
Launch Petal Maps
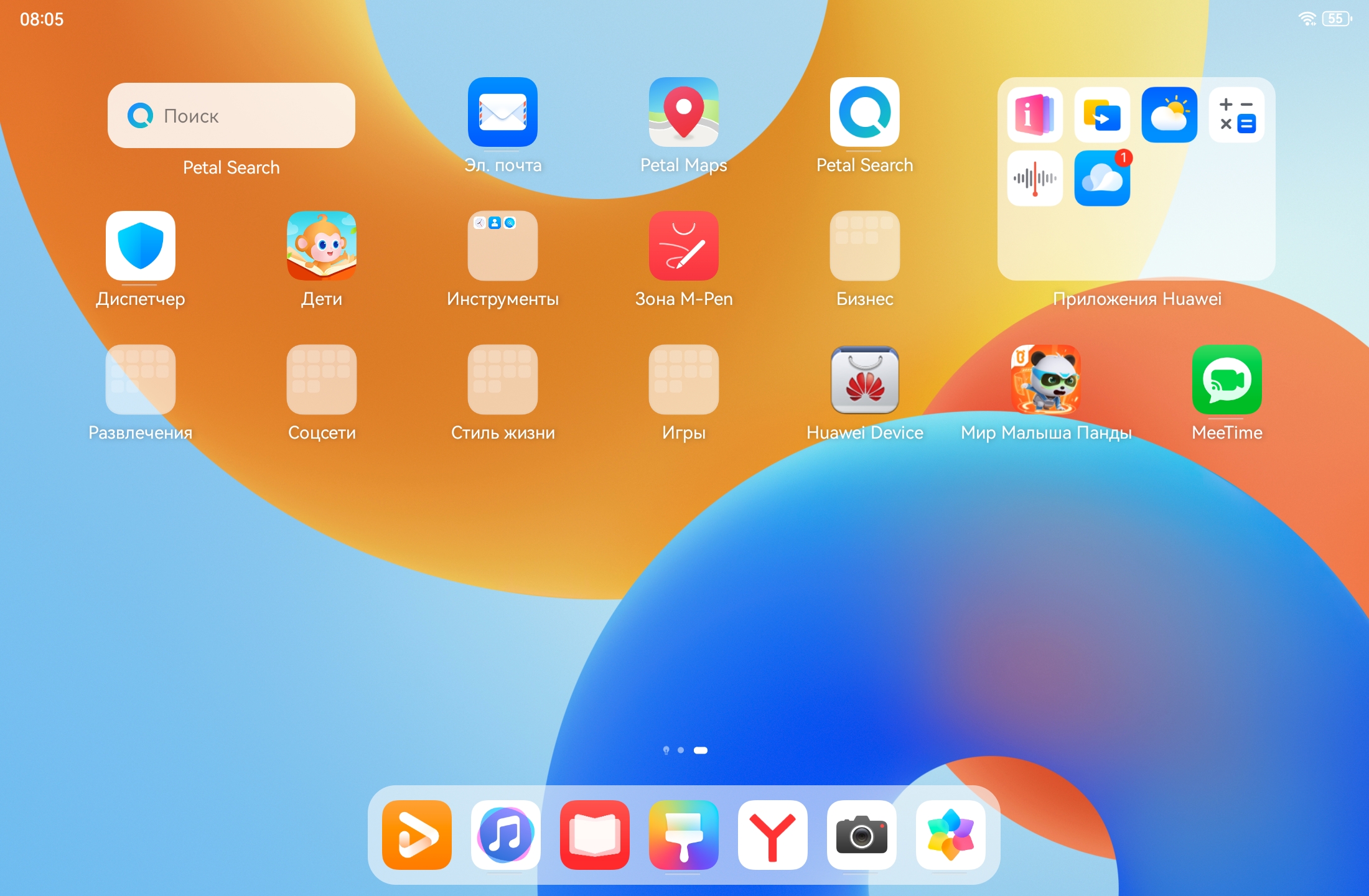684,112
